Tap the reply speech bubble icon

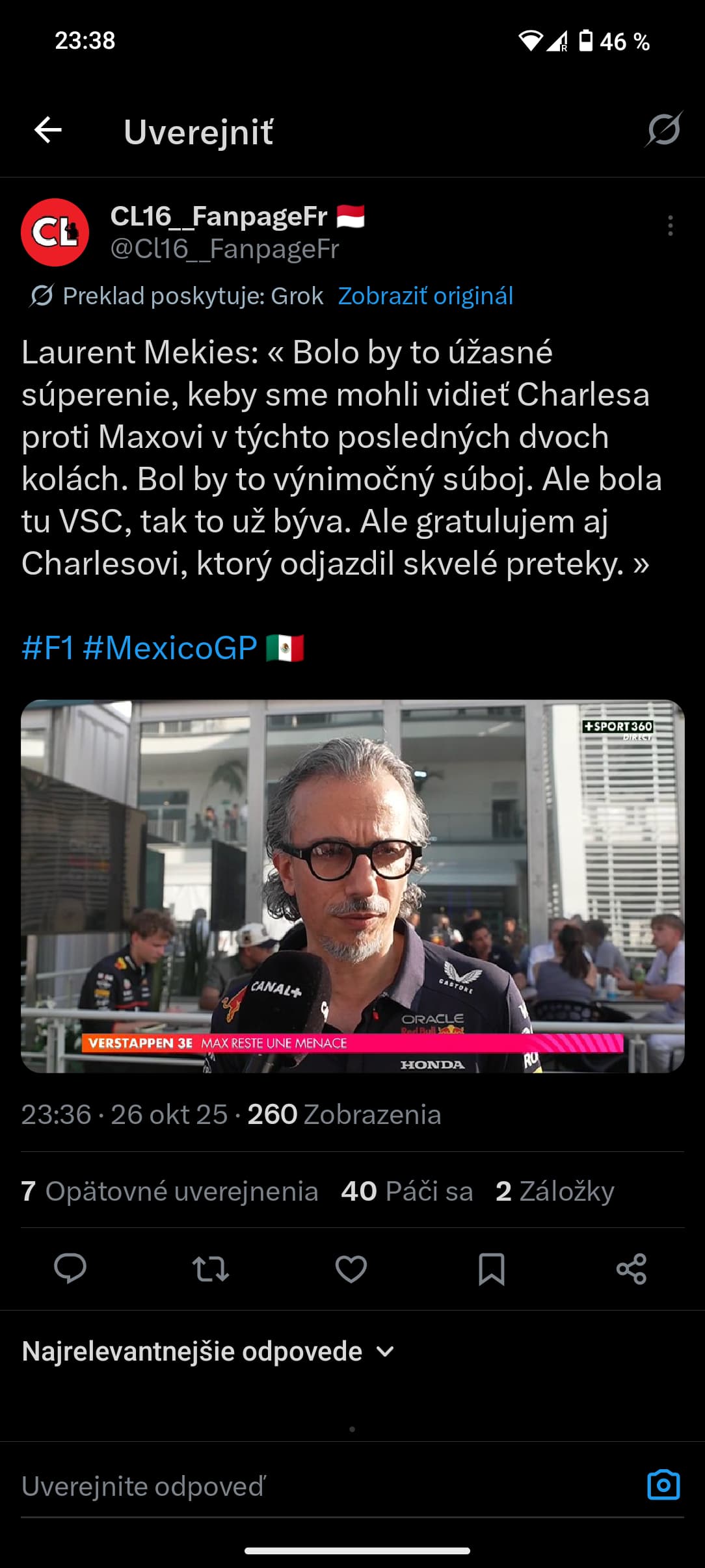[70, 1268]
